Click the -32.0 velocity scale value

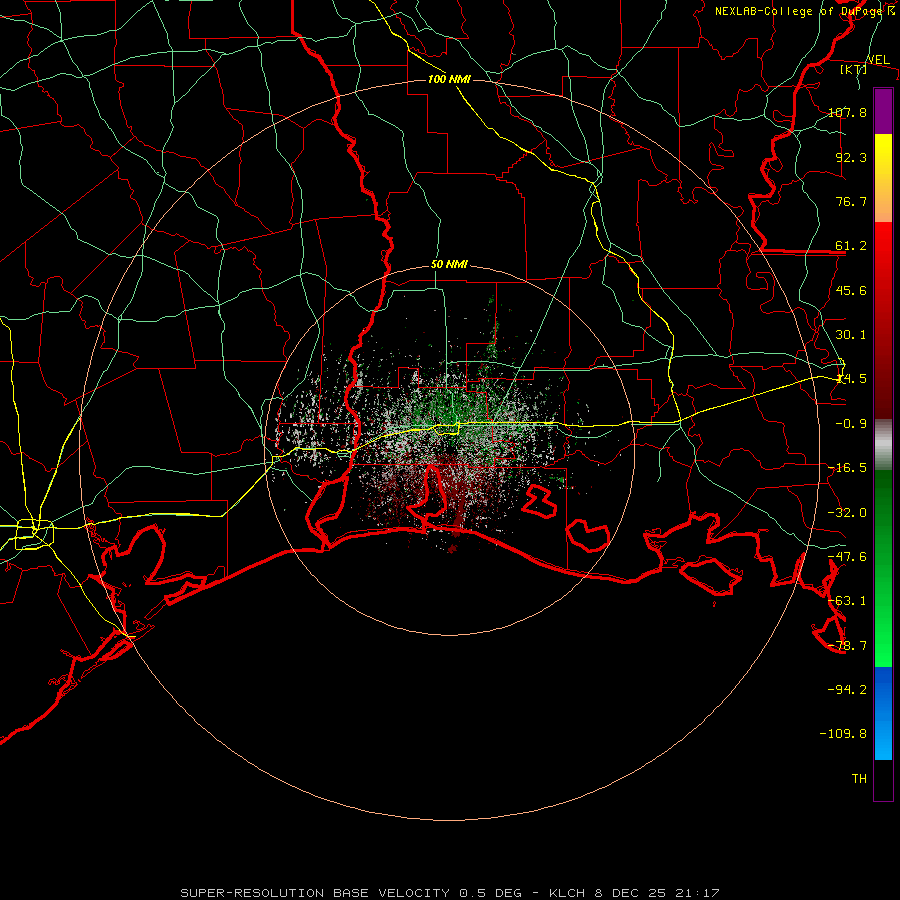(x=847, y=513)
